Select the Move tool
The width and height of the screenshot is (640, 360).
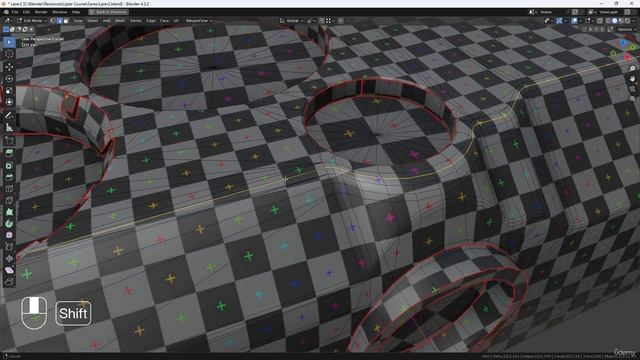point(9,66)
